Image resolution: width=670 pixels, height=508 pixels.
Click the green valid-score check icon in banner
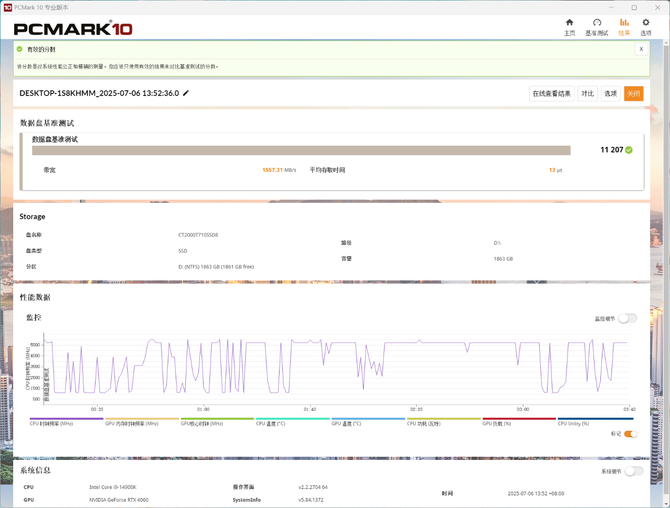[x=19, y=49]
